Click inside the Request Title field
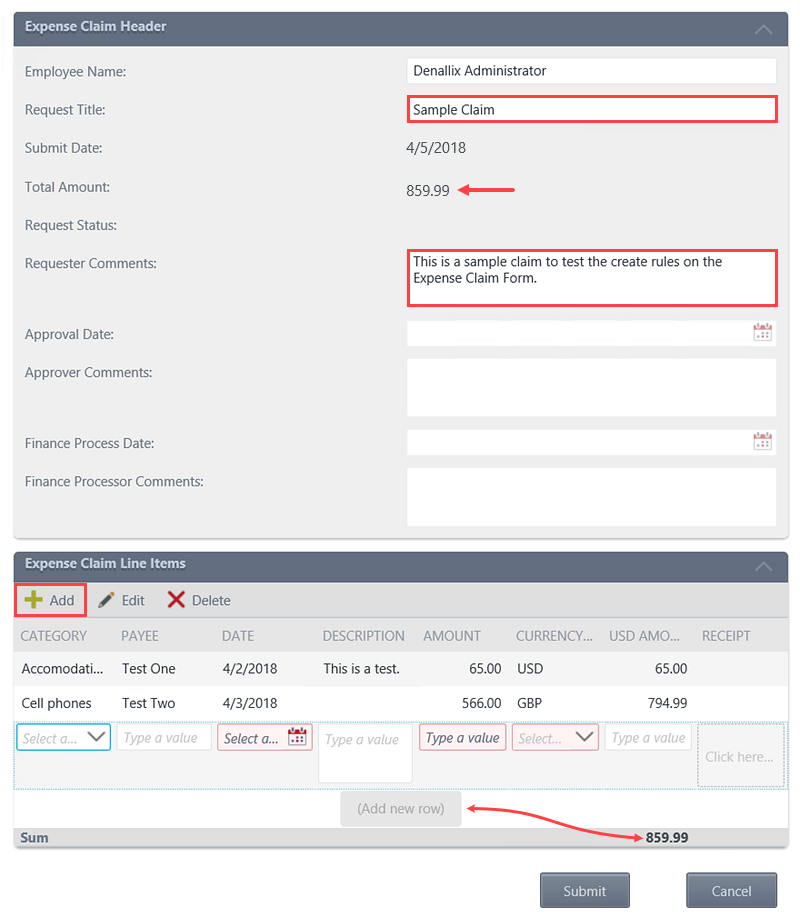800x917 pixels. click(590, 109)
